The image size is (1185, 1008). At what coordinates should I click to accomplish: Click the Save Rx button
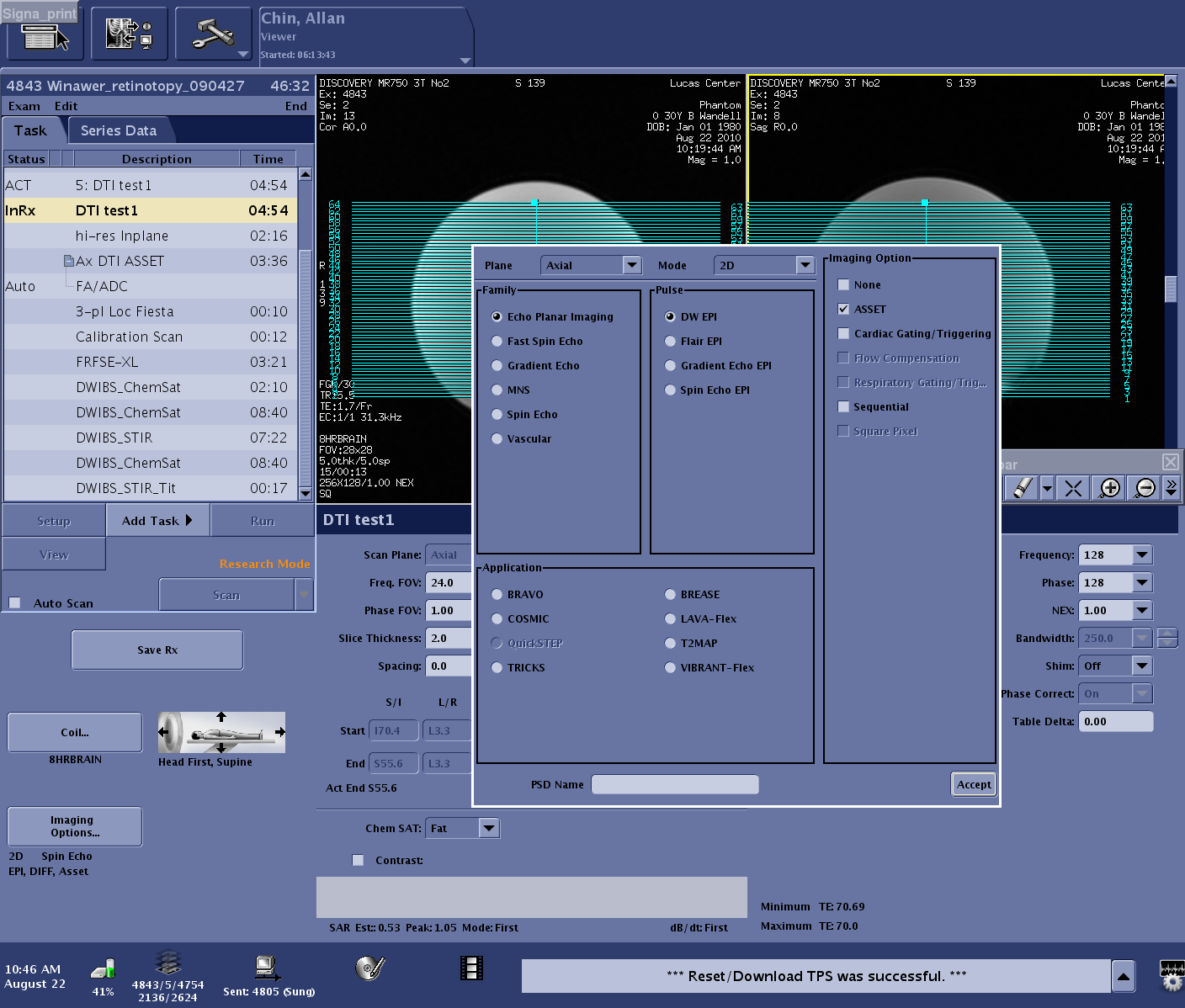pos(157,650)
